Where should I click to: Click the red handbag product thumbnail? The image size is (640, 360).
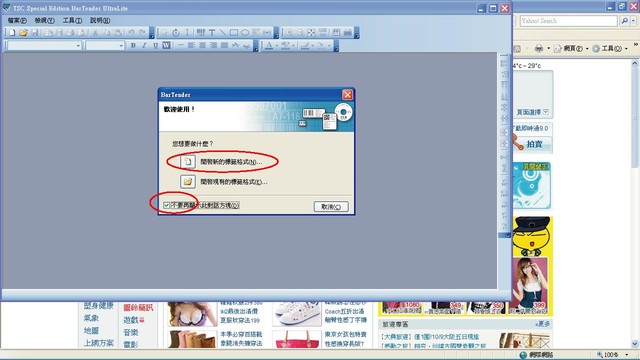pyautogui.click(x=297, y=340)
